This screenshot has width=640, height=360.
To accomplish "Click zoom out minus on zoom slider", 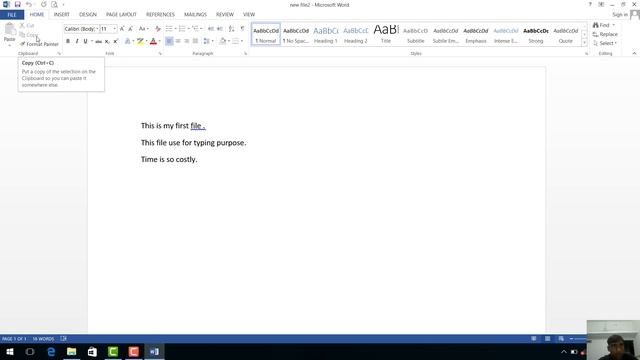I will pos(571,339).
